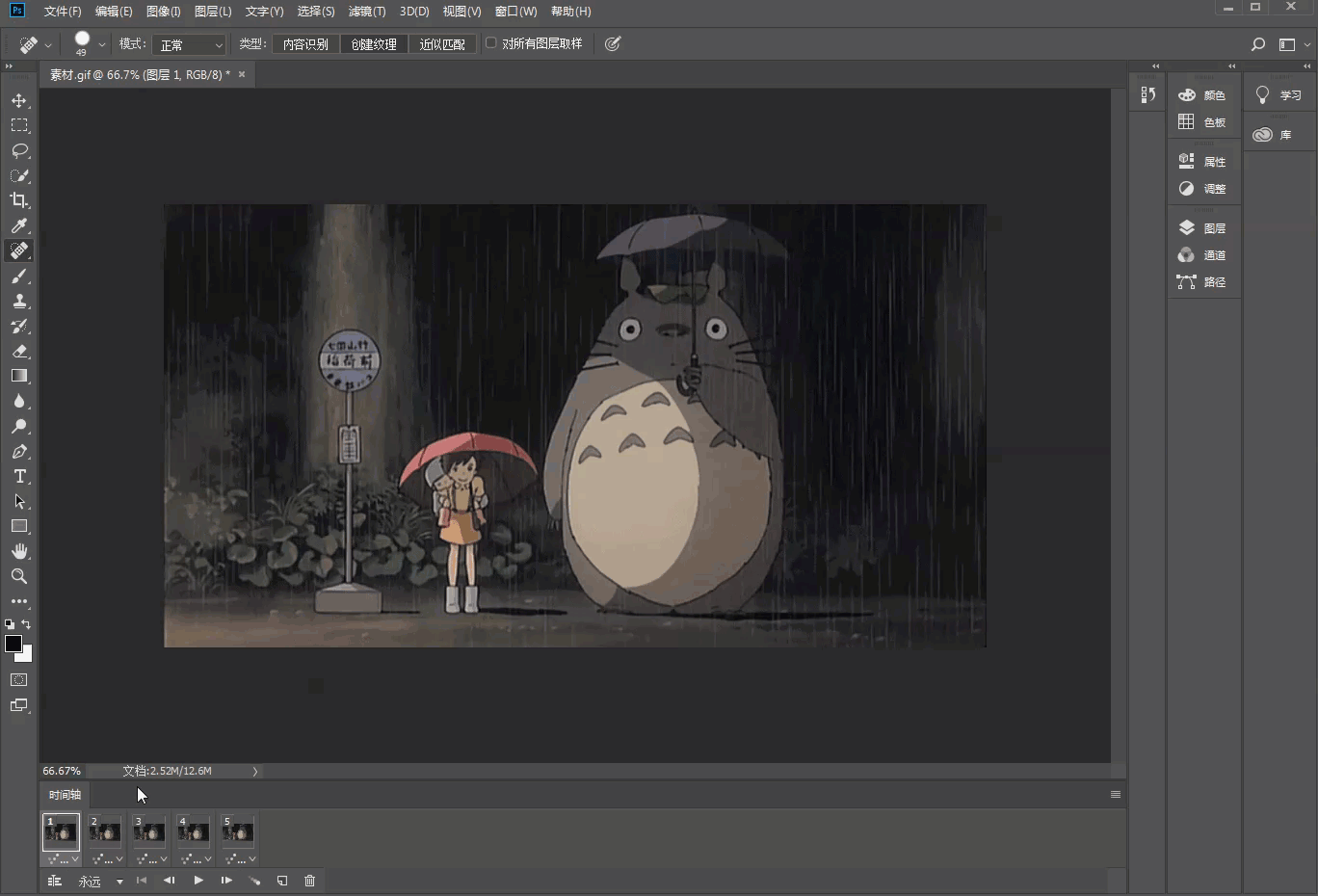Open the 色板 panel

point(1203,122)
